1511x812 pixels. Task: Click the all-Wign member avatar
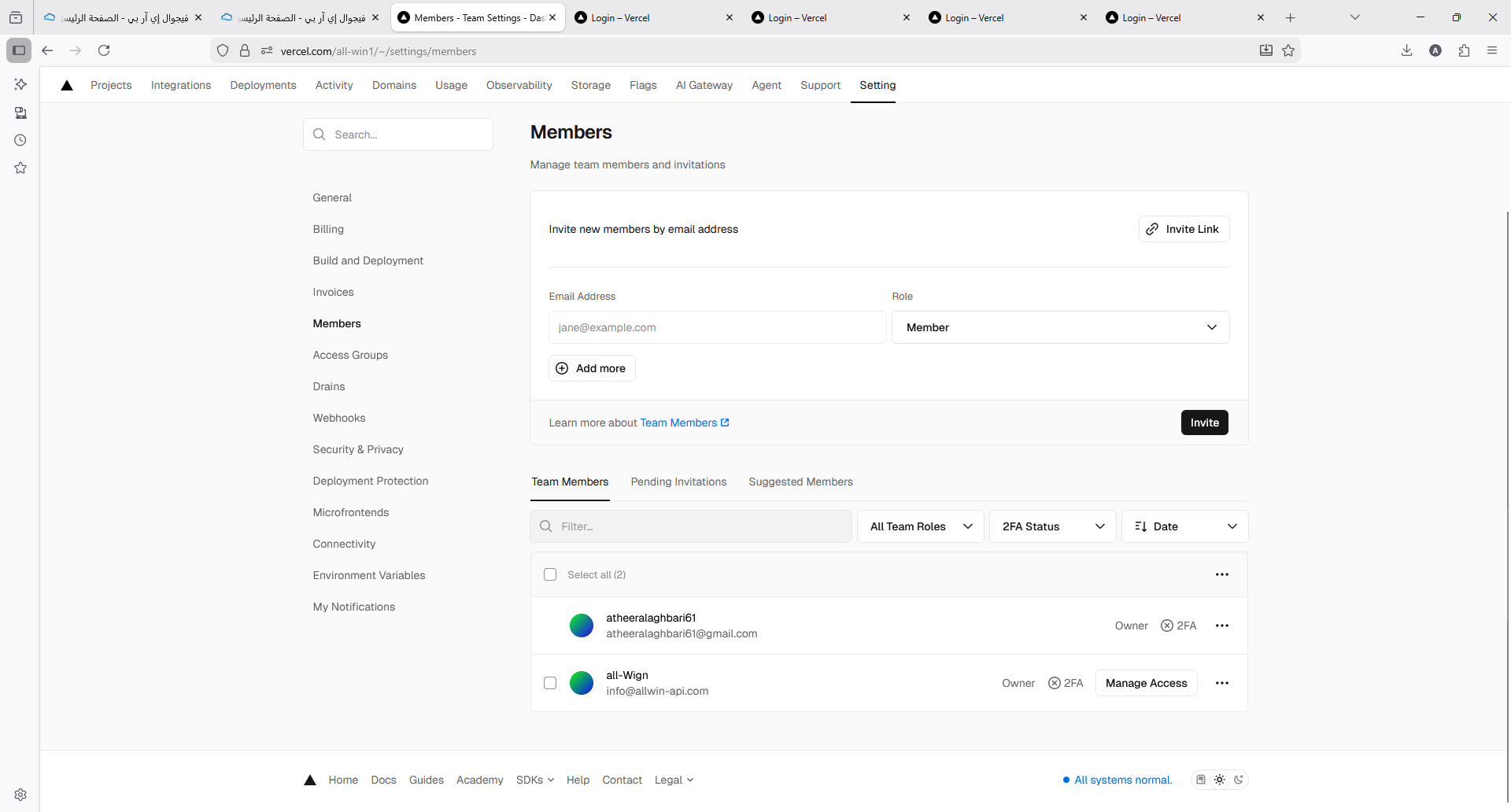[x=581, y=683]
